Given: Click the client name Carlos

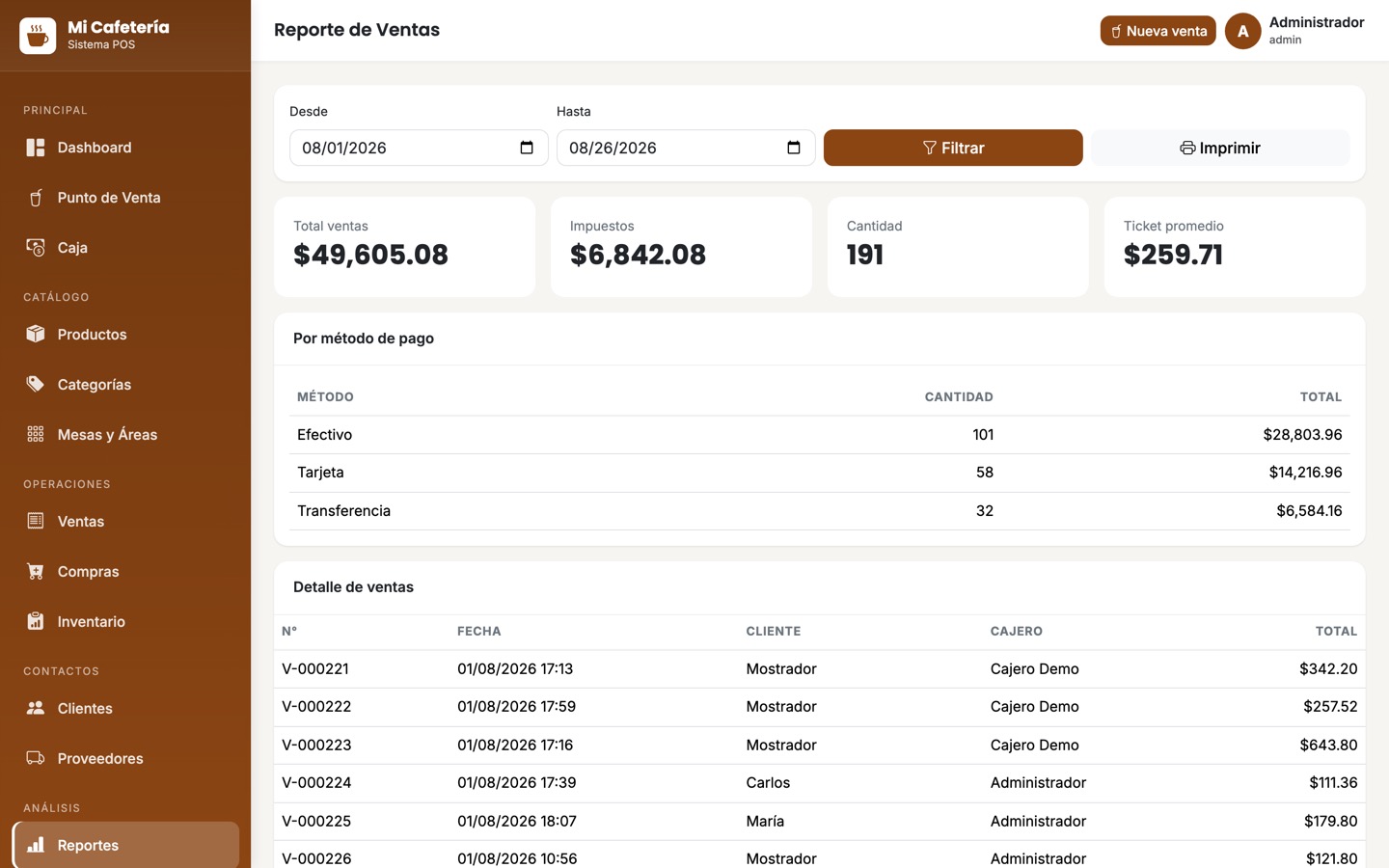Looking at the screenshot, I should 768,783.
